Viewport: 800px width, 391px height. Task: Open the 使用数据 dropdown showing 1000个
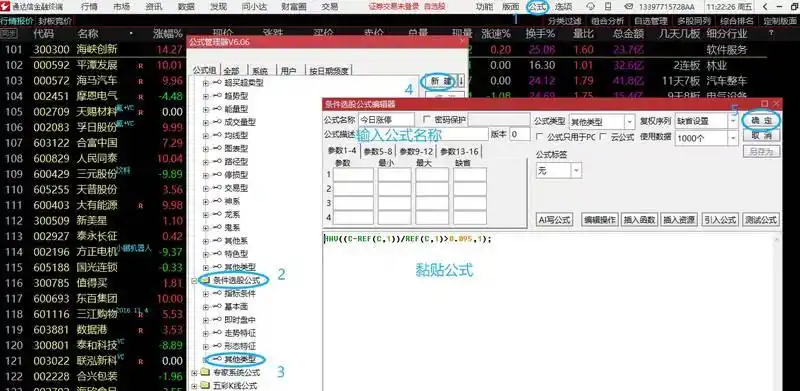(x=706, y=138)
